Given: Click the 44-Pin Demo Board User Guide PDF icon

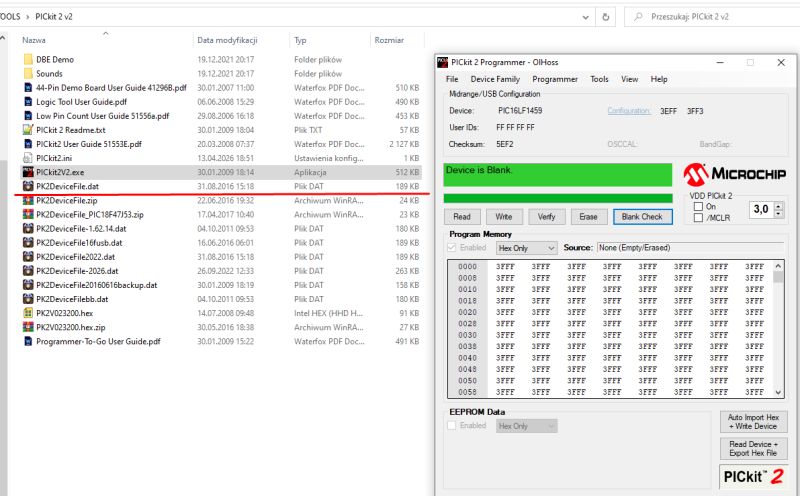Looking at the screenshot, I should coord(28,88).
